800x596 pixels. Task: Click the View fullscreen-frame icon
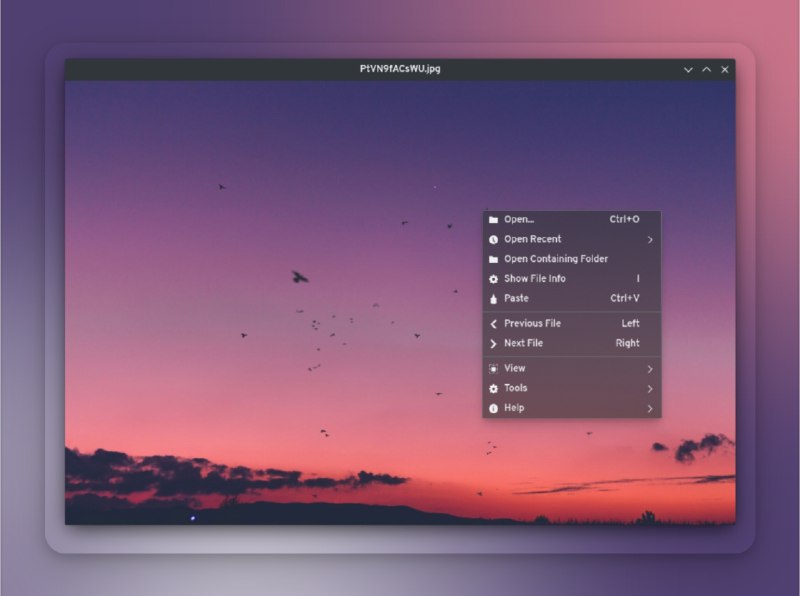click(x=493, y=369)
